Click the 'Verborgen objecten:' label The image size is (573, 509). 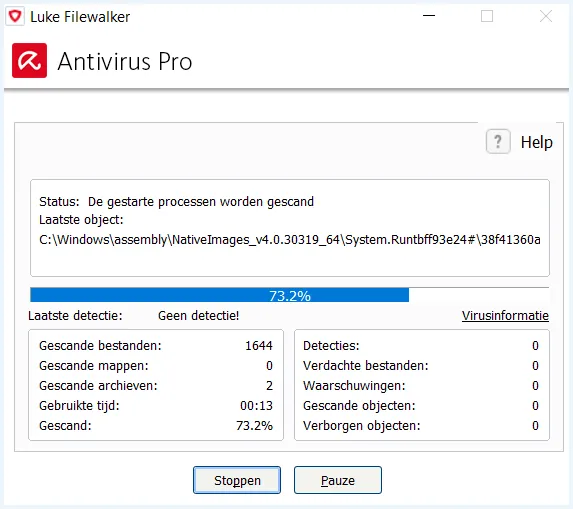coord(362,426)
